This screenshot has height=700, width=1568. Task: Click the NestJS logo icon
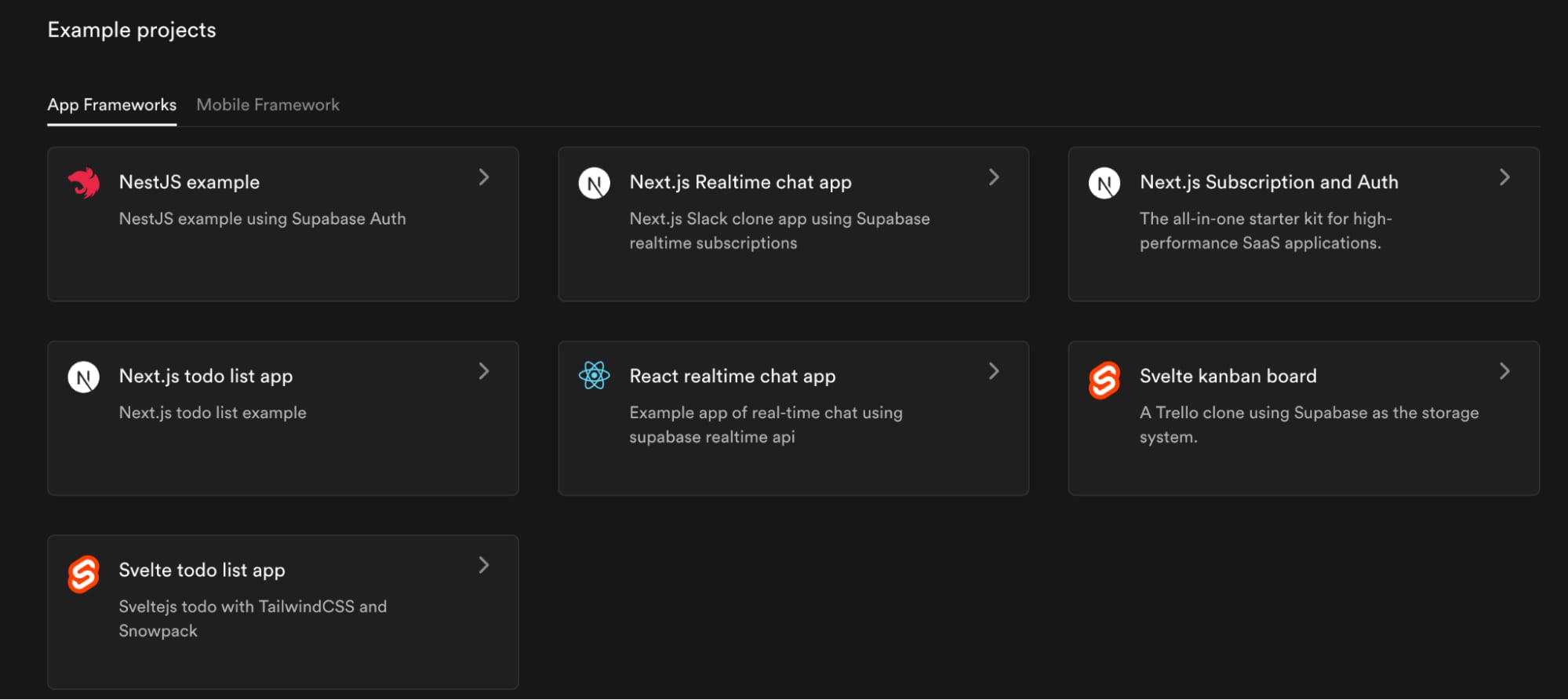83,183
